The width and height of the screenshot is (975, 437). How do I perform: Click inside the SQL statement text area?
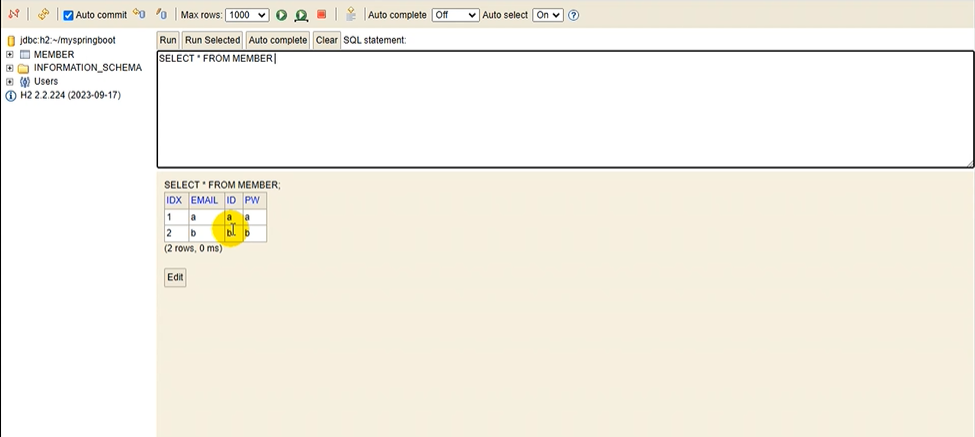coord(565,109)
